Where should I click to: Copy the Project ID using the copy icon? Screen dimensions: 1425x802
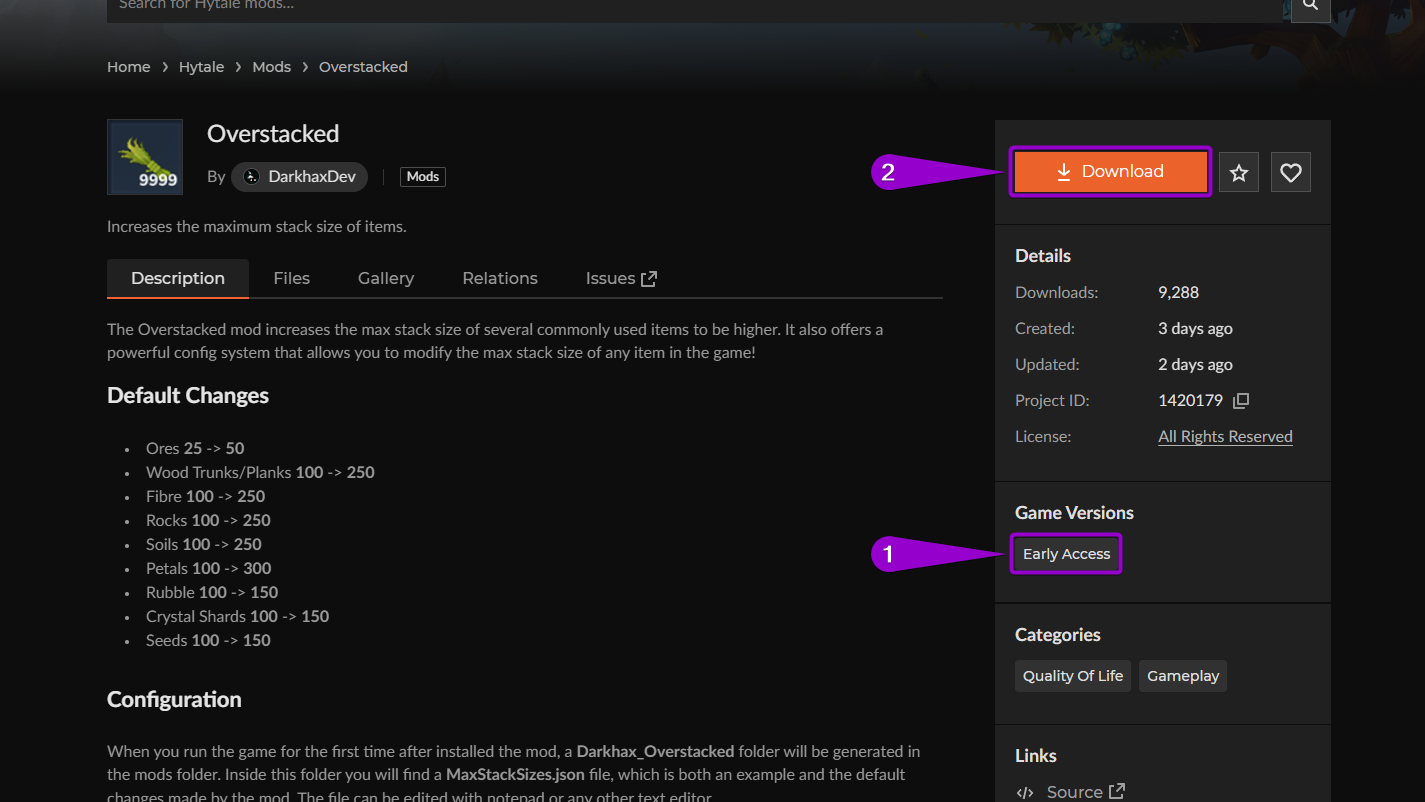1240,400
